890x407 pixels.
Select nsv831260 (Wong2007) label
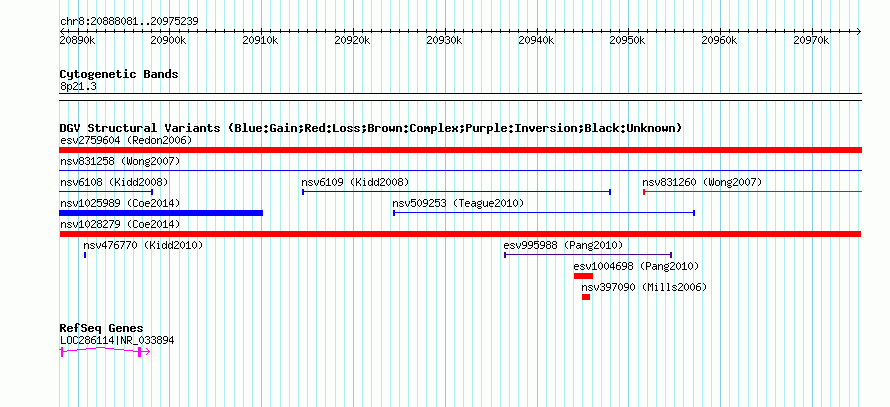(702, 182)
